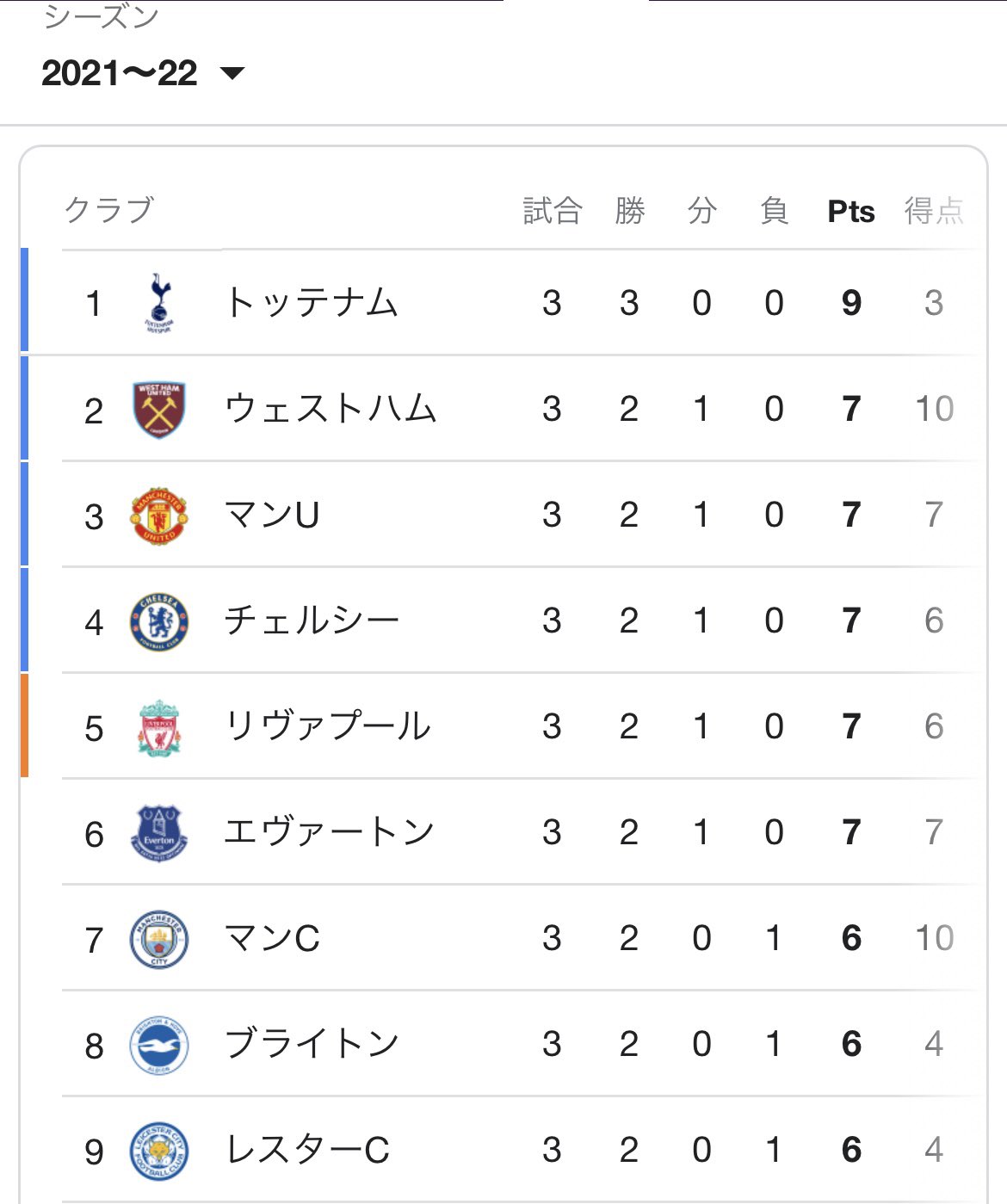
Task: Click the Tottenham club crest
Action: 159,303
